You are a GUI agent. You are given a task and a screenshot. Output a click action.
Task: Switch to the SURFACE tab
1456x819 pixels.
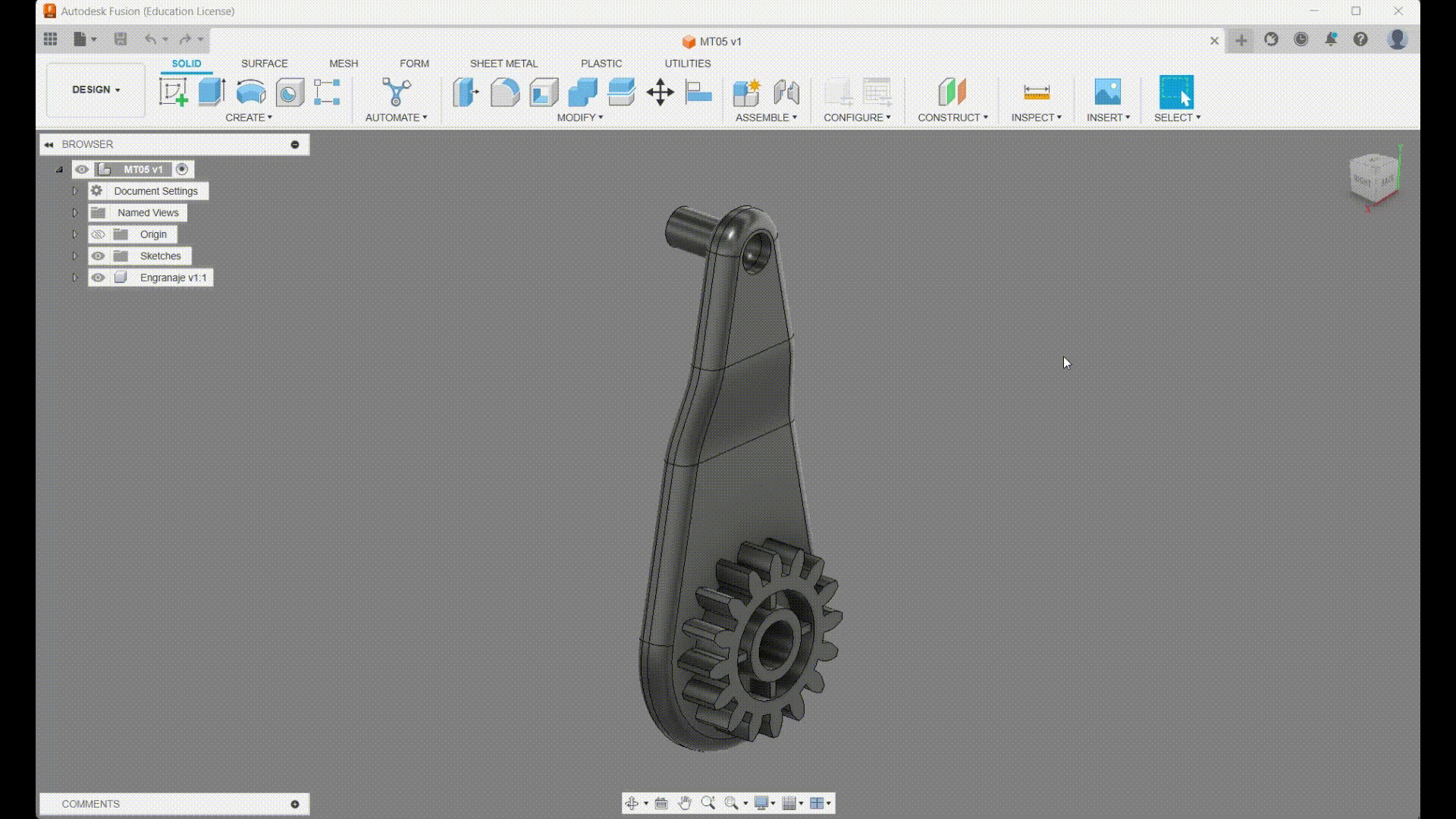tap(264, 64)
